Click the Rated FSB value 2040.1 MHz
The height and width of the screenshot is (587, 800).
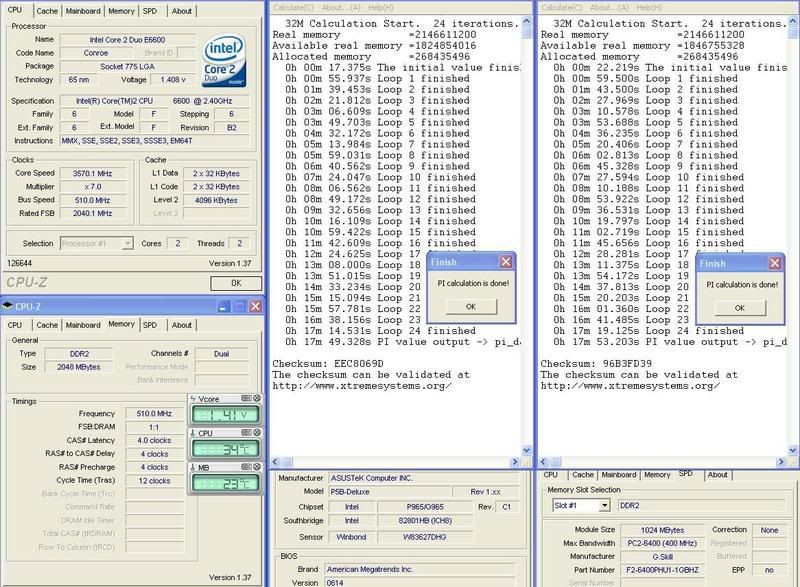(92, 214)
